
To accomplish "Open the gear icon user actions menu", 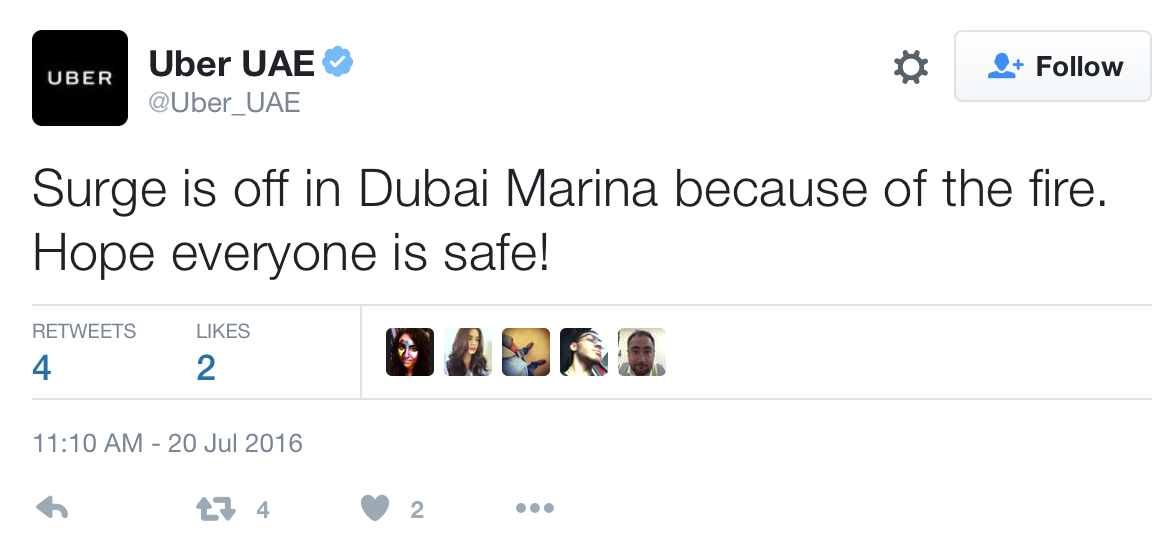I will [x=910, y=67].
